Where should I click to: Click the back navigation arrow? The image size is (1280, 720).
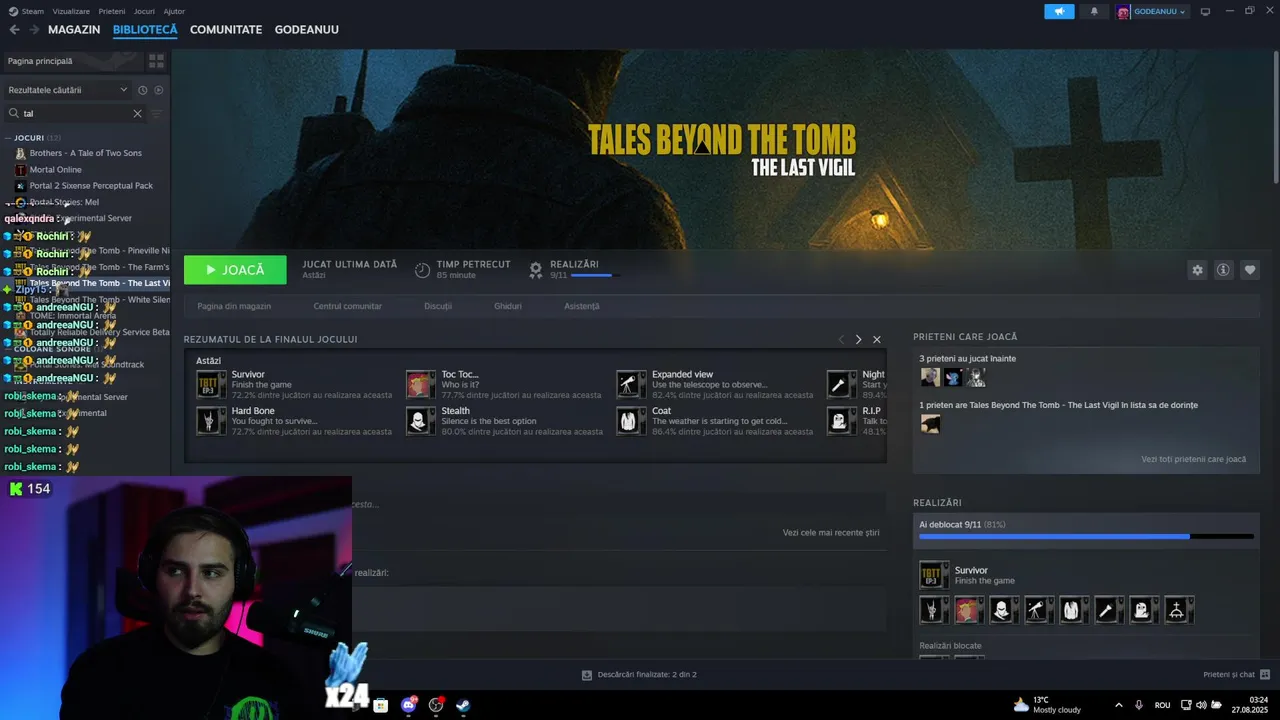(x=14, y=30)
